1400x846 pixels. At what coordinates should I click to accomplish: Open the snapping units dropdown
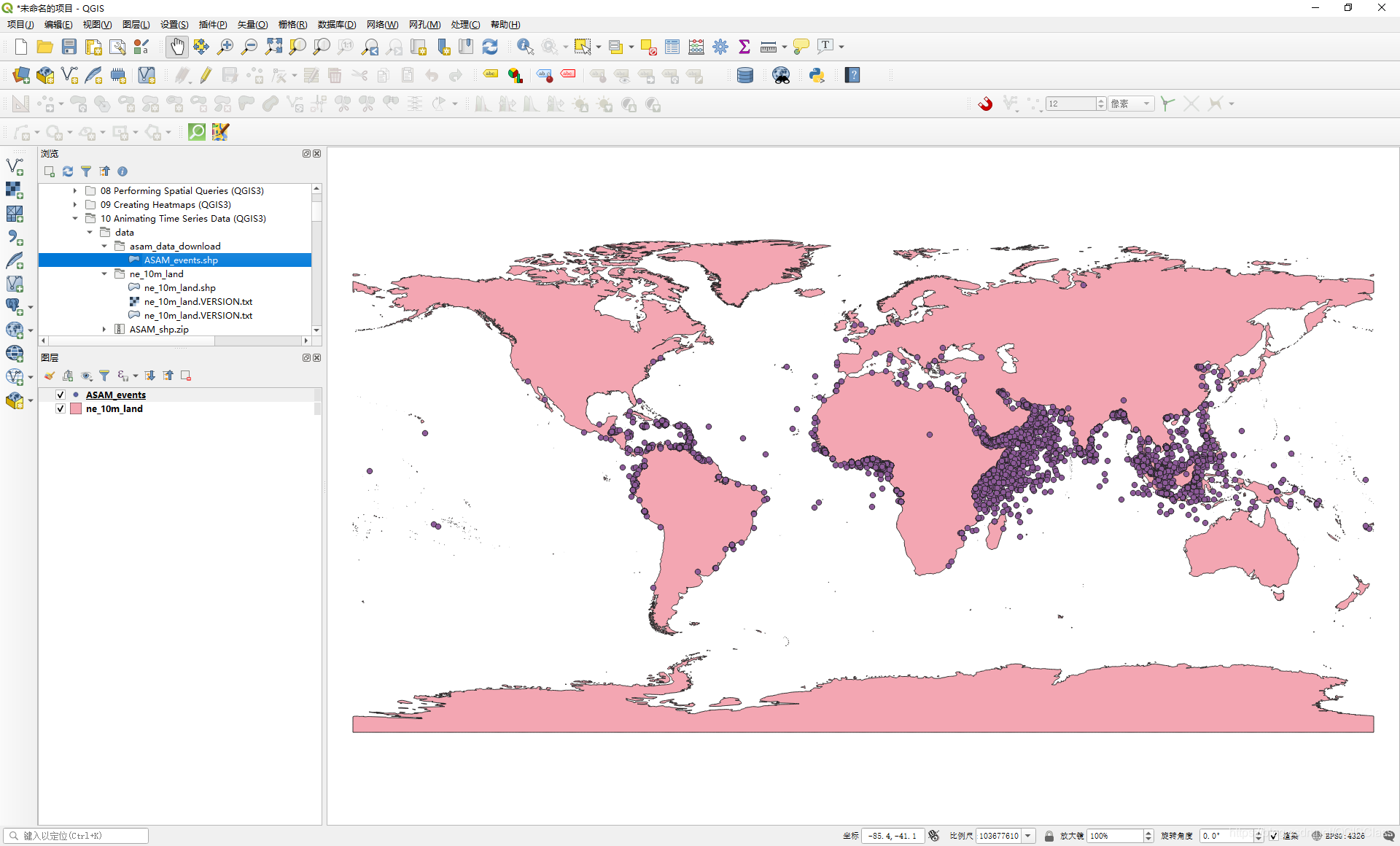pos(1131,104)
